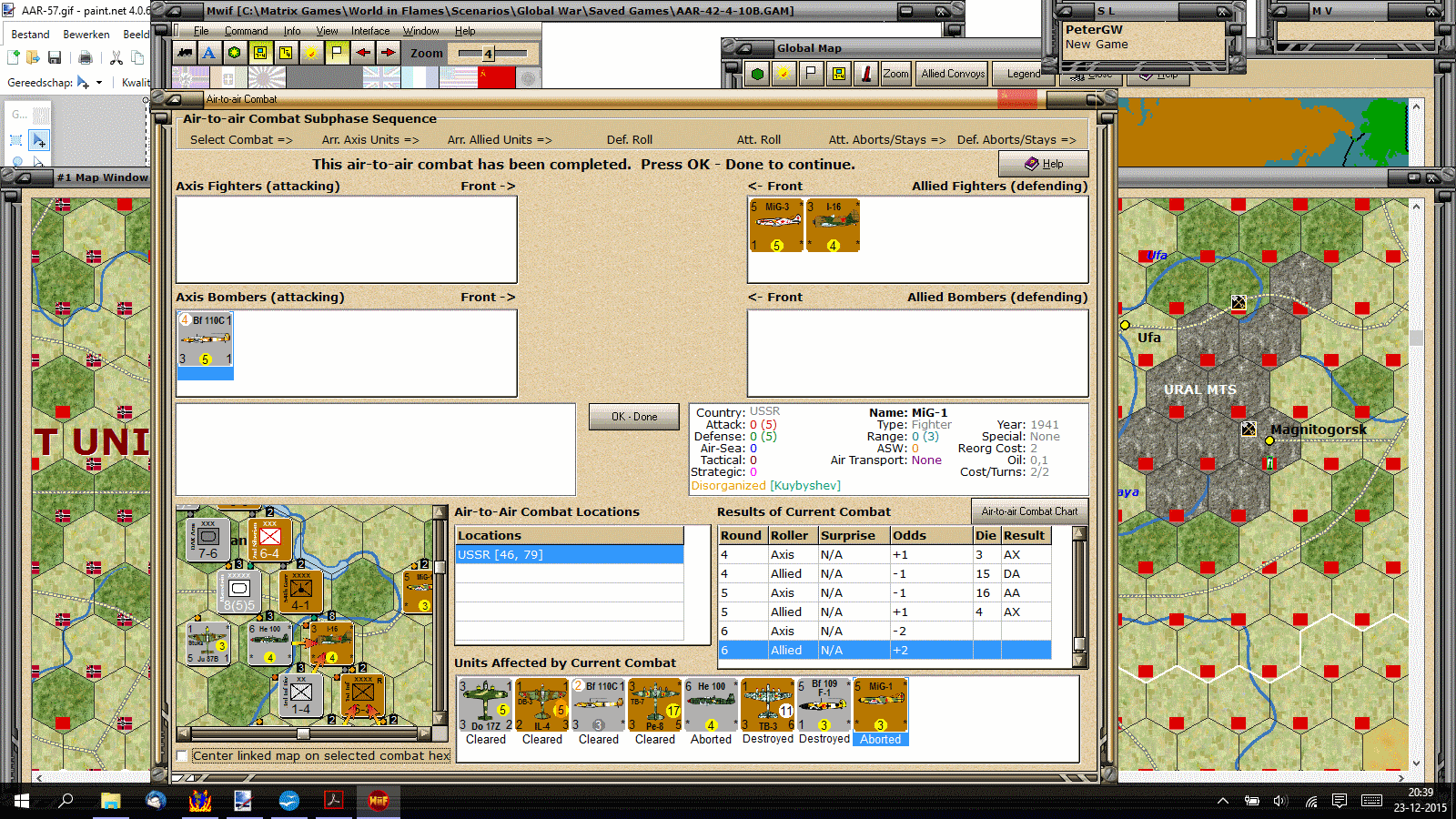
Task: Click the Zoom button in Global Map
Action: tap(895, 74)
